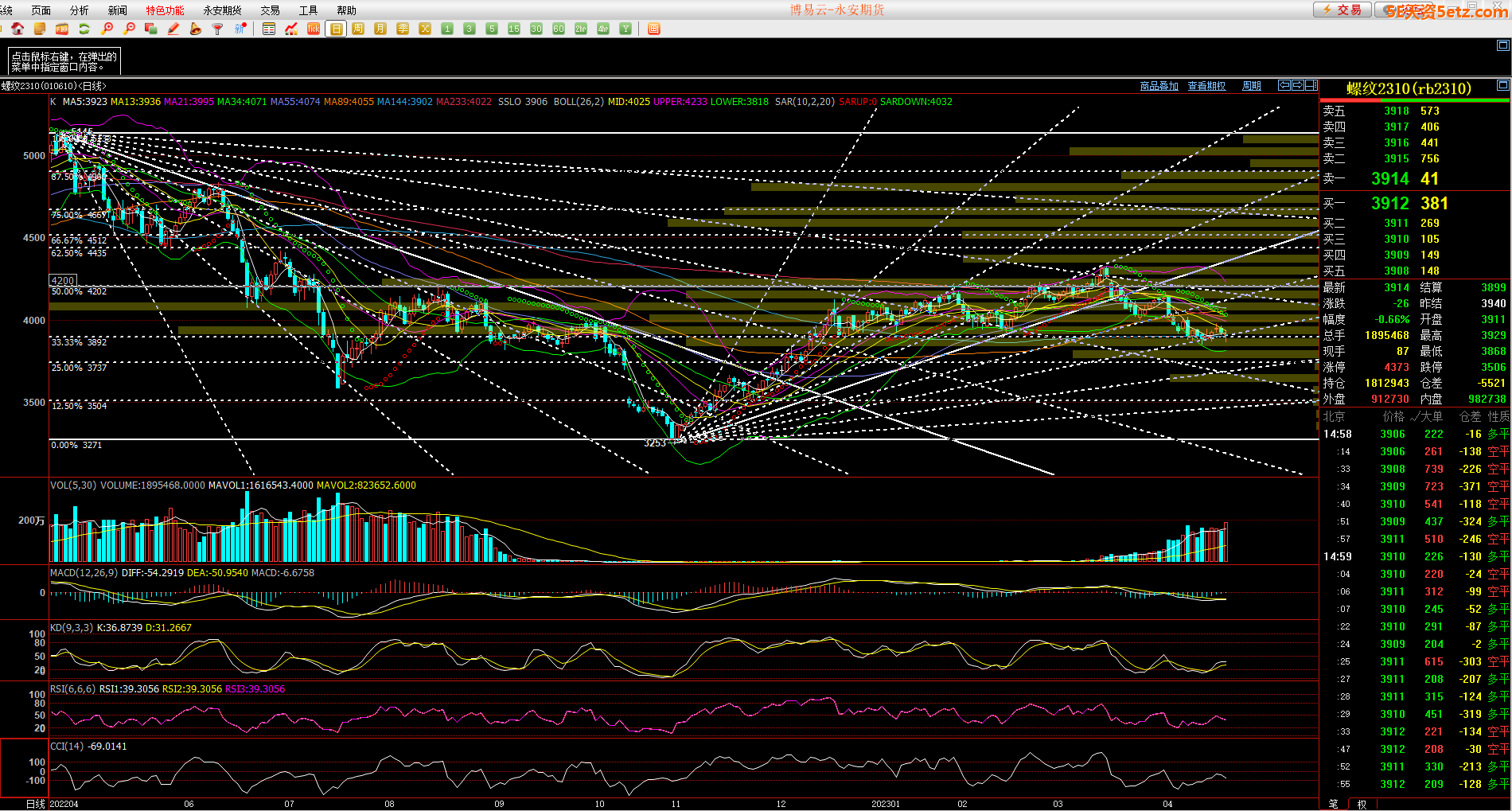
Task: Click the RSI(6,6,6) indicator label
Action: (x=72, y=689)
